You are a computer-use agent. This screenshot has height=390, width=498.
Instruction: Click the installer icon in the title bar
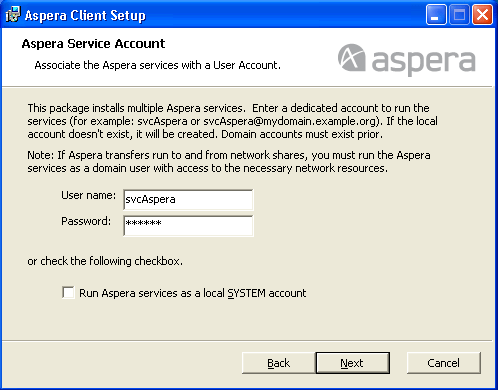coord(13,15)
